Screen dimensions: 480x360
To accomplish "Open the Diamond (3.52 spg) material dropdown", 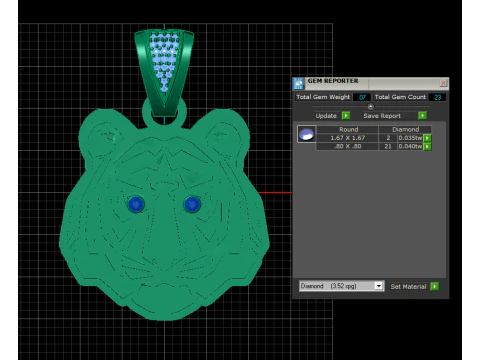I will pos(342,286).
